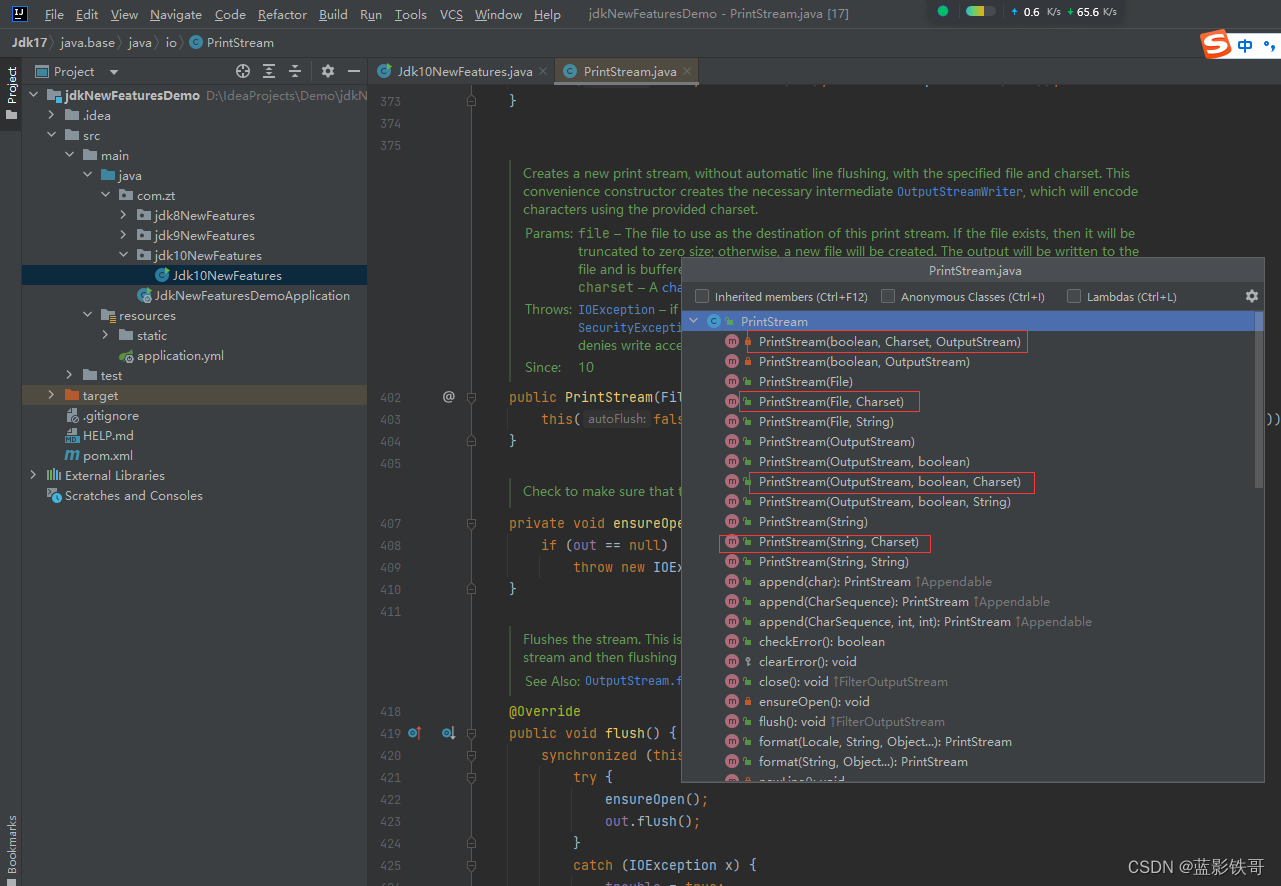Select checkError(): boolean method
The width and height of the screenshot is (1281, 886).
(x=822, y=641)
